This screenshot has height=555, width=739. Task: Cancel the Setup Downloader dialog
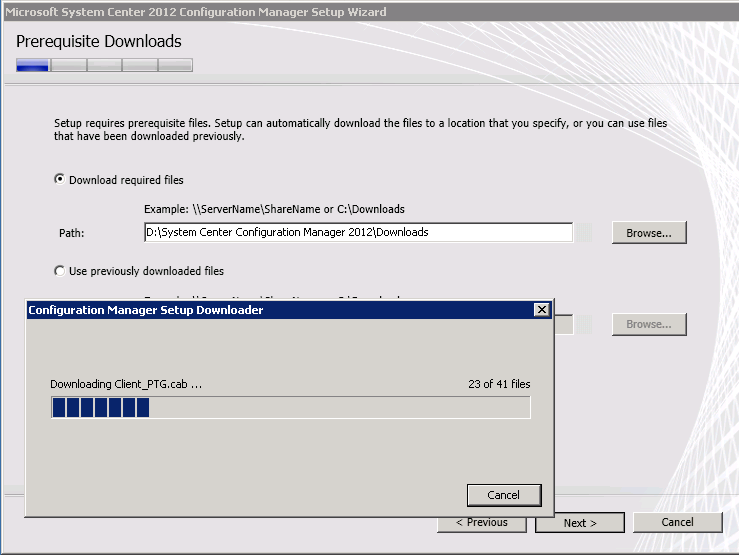[x=504, y=495]
